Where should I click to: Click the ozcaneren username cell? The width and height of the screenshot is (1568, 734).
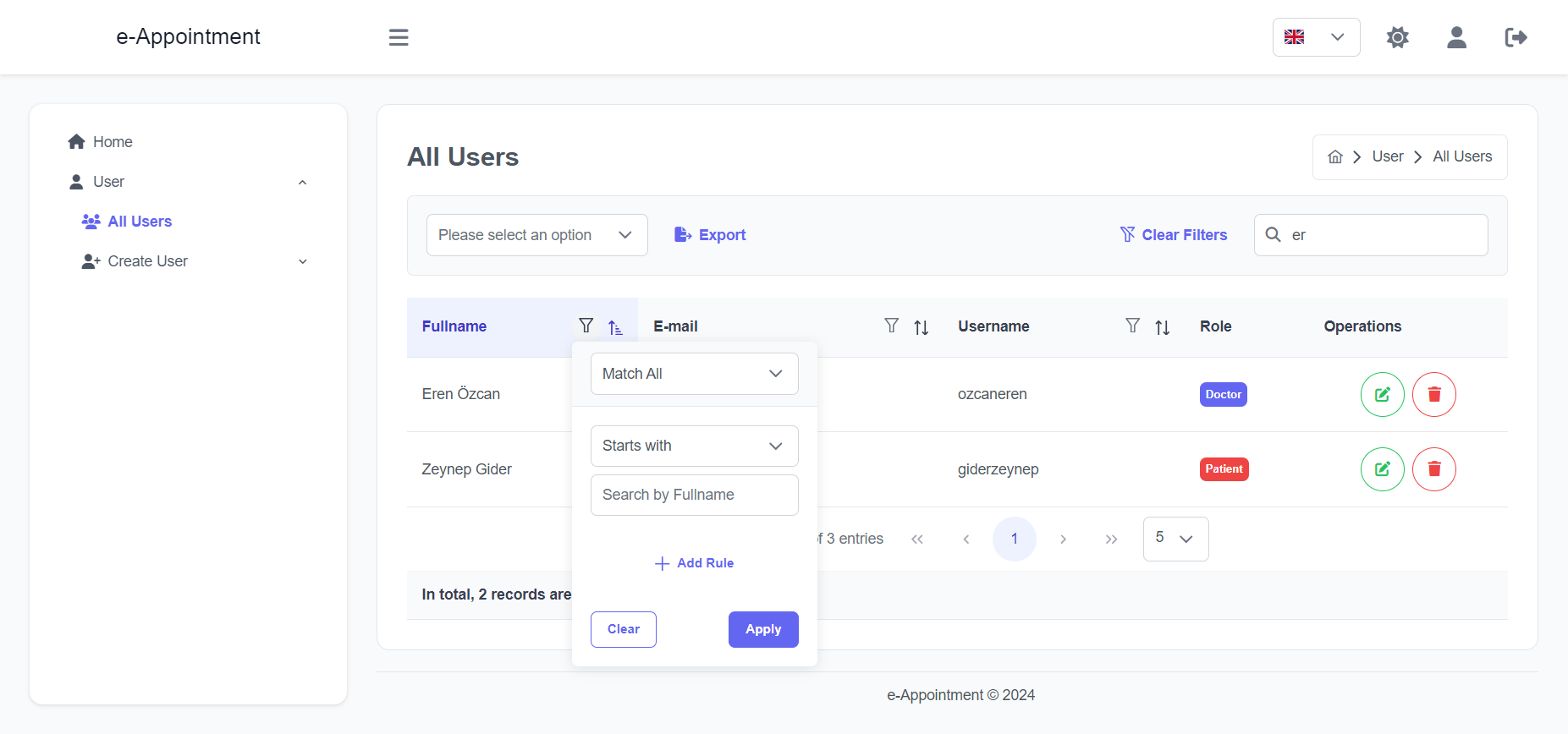992,394
